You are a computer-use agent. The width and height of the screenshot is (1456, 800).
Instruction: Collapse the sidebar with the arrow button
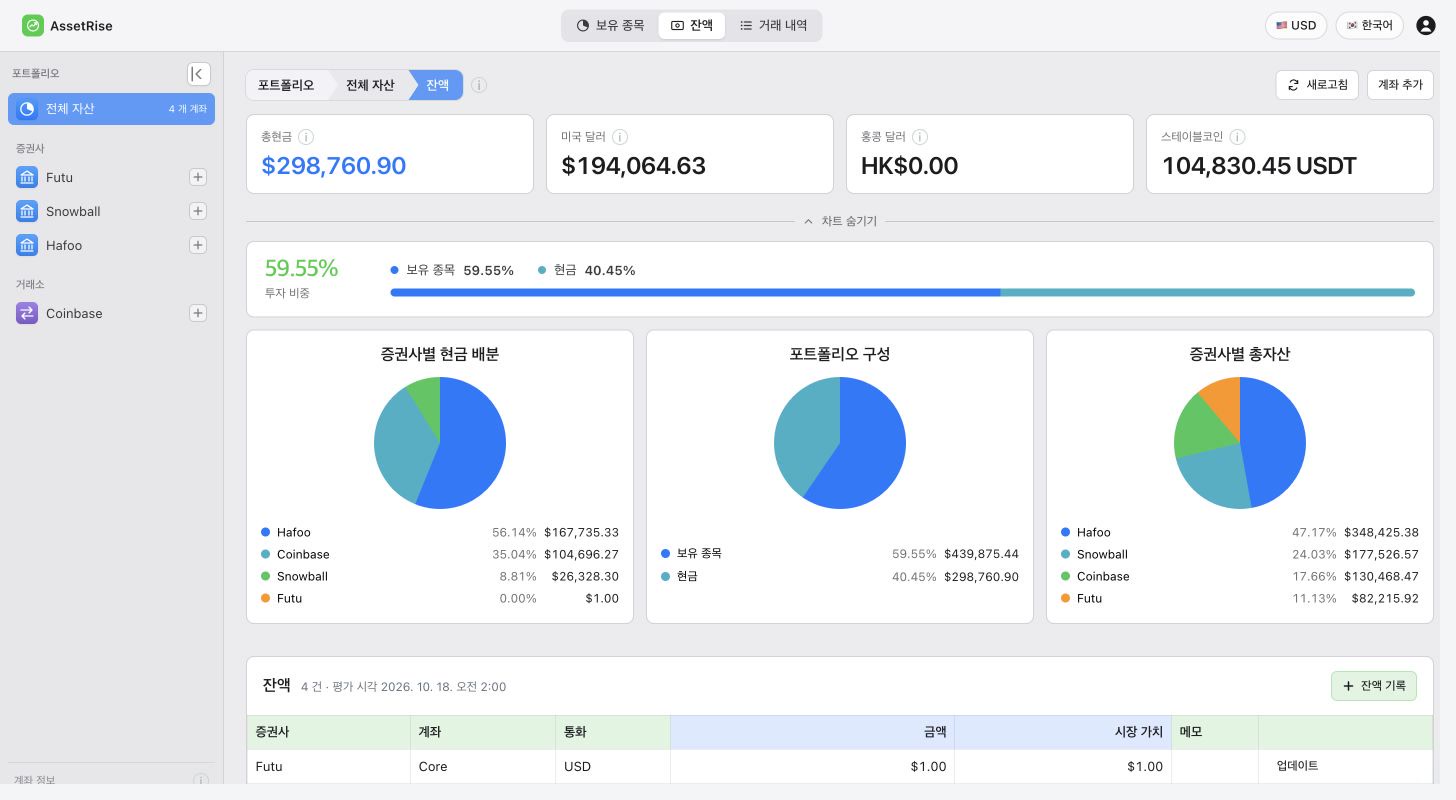click(x=199, y=73)
